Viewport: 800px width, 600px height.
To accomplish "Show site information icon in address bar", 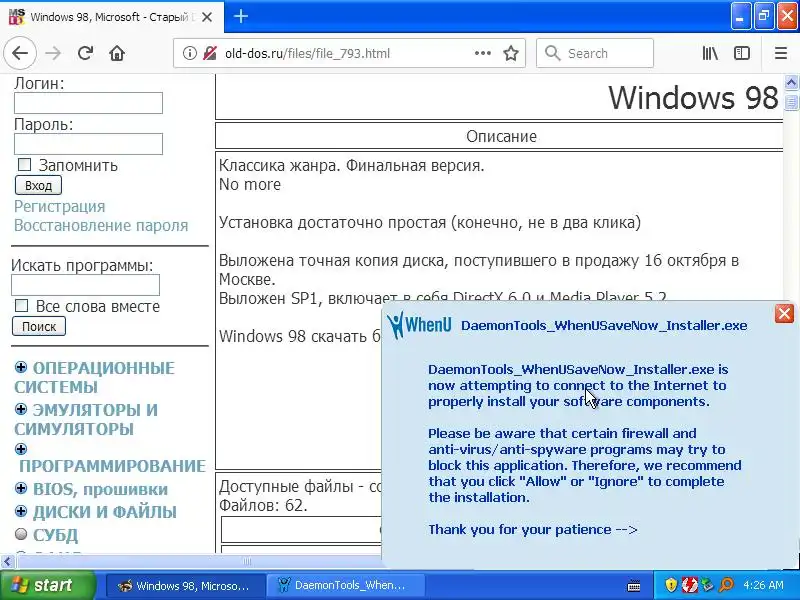I will [x=189, y=53].
